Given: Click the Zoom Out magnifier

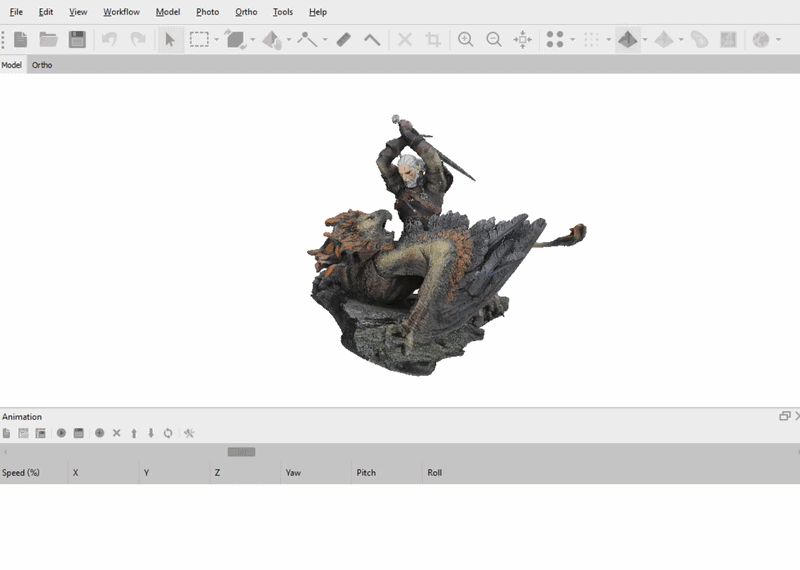Looking at the screenshot, I should pos(494,40).
